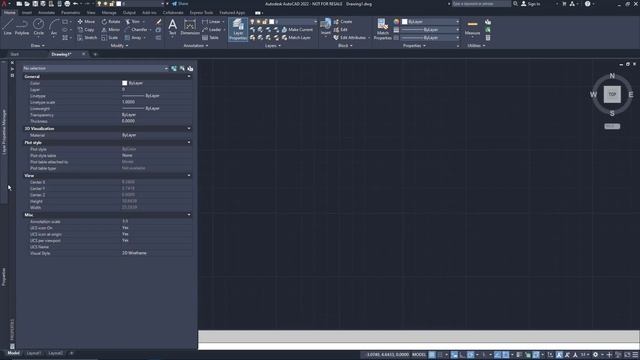
Task: Toggle snap mode in status bar
Action: (440, 355)
